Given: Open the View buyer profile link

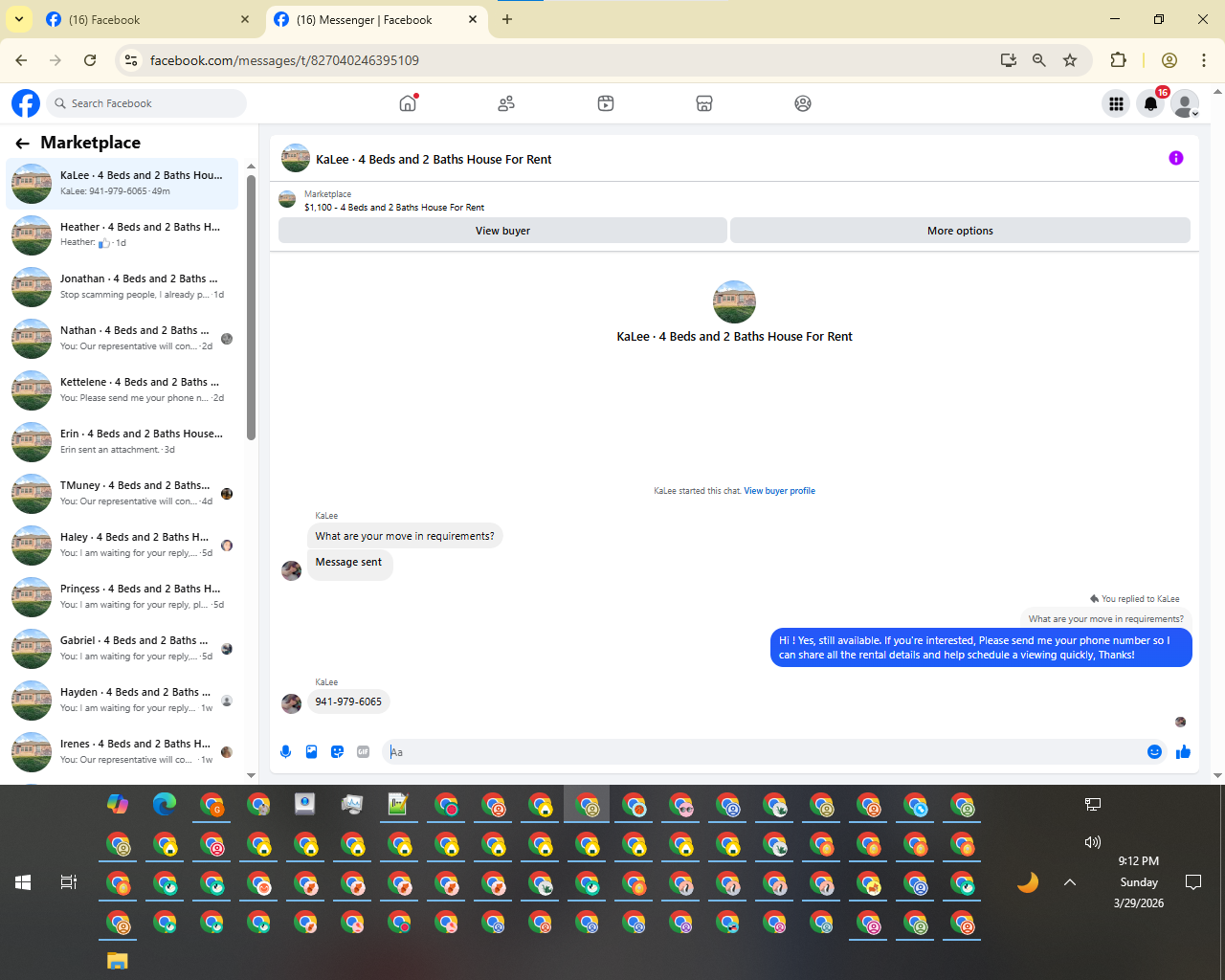Looking at the screenshot, I should pos(780,491).
